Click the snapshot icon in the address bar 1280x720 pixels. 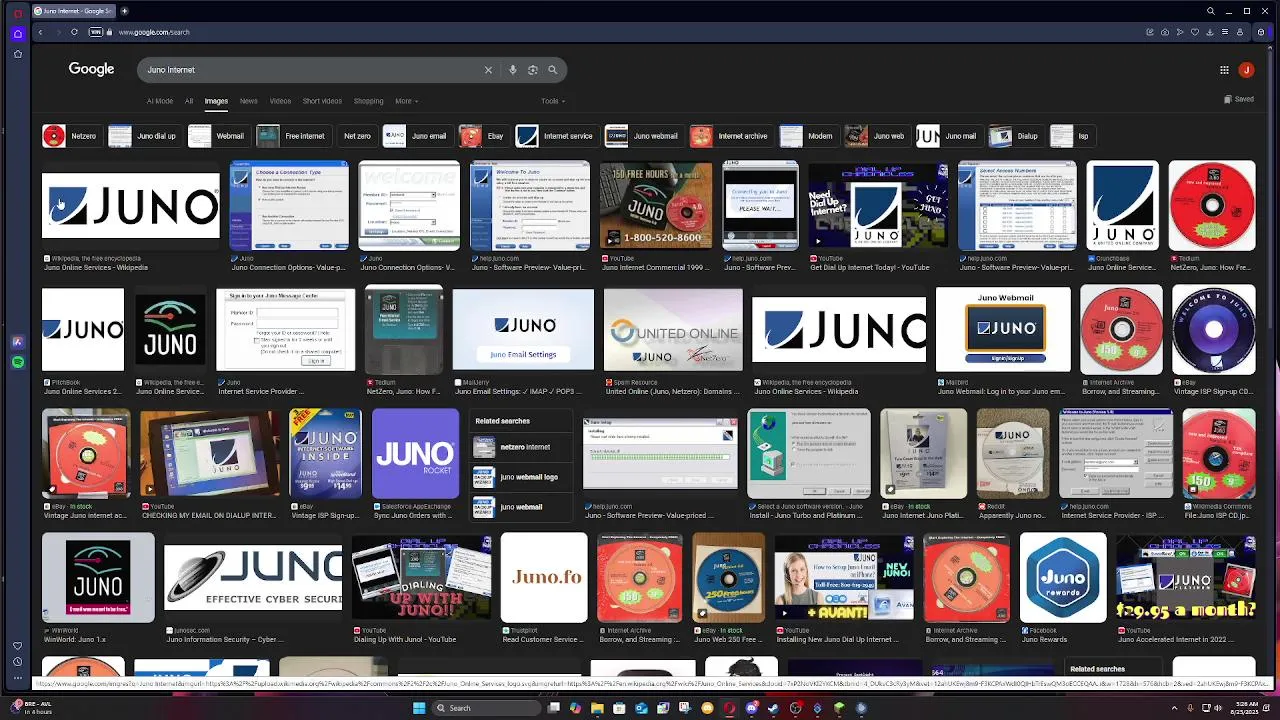pos(1165,32)
